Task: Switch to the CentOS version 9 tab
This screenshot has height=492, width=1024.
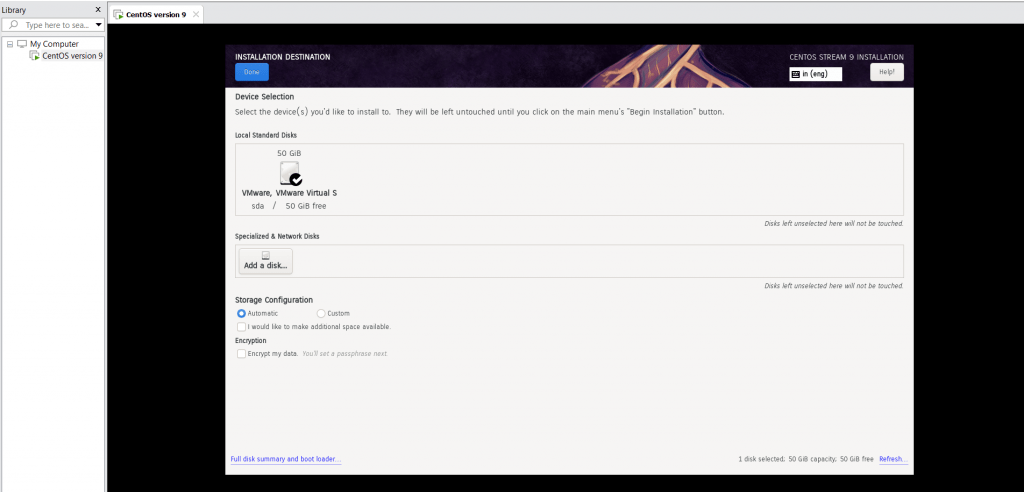Action: (155, 14)
